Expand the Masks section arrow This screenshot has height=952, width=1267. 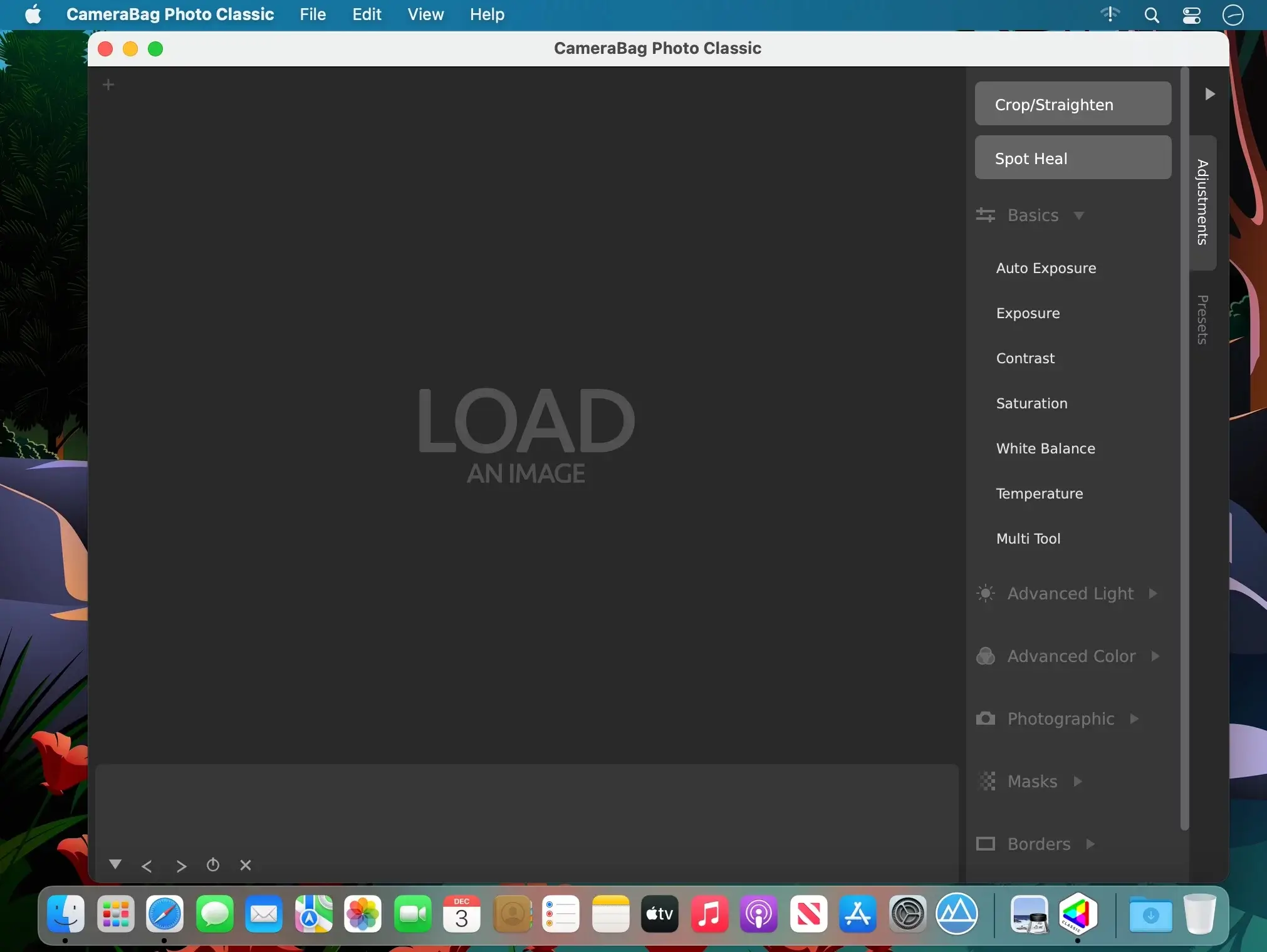pos(1078,781)
